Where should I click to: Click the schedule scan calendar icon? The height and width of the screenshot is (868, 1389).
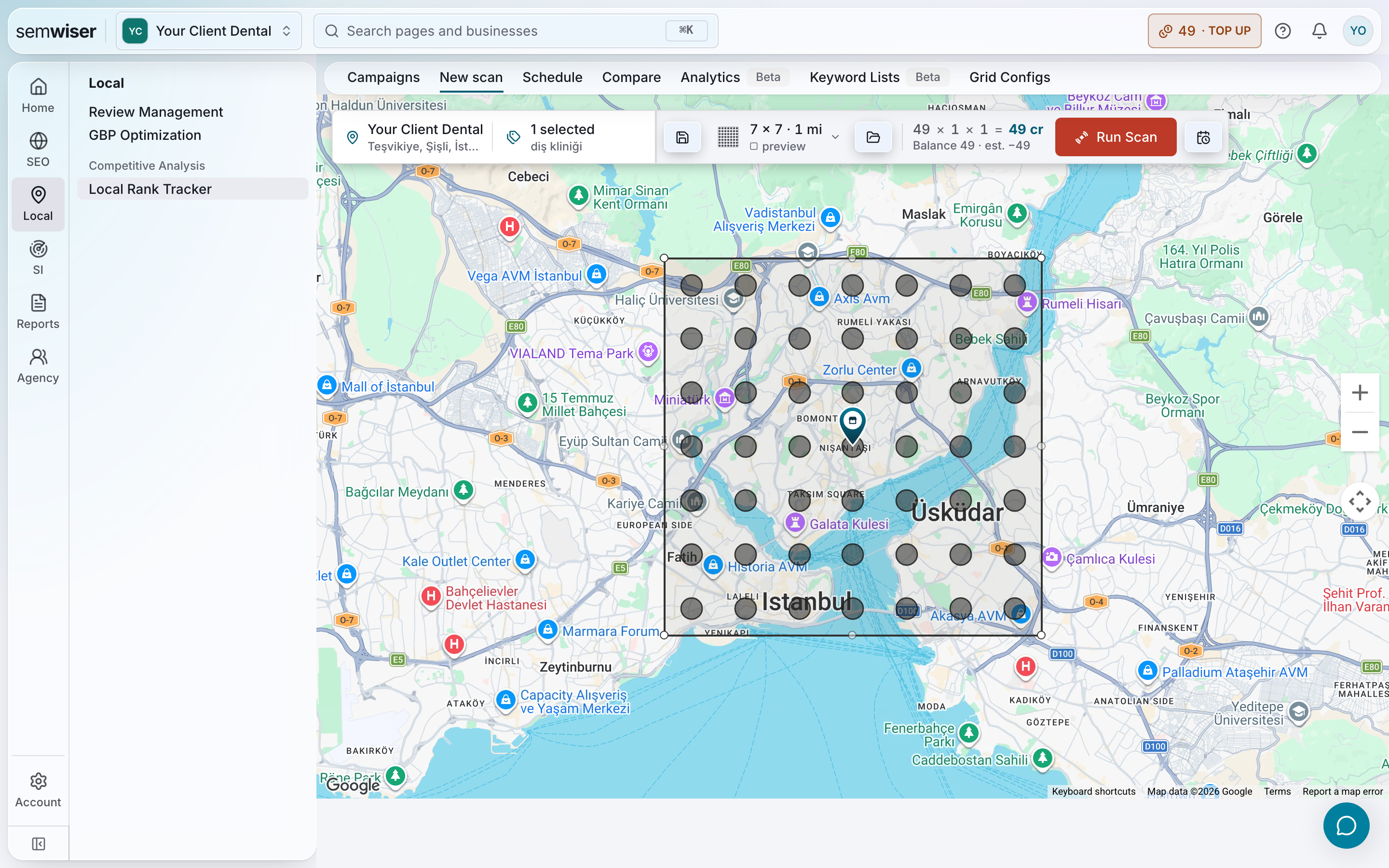[x=1203, y=137]
